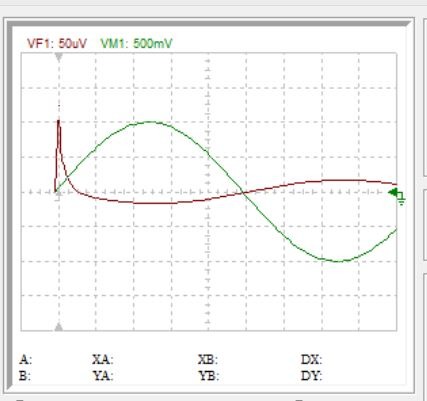The height and width of the screenshot is (401, 427).
Task: Click the red VF1 spike peak
Action: tap(59, 121)
